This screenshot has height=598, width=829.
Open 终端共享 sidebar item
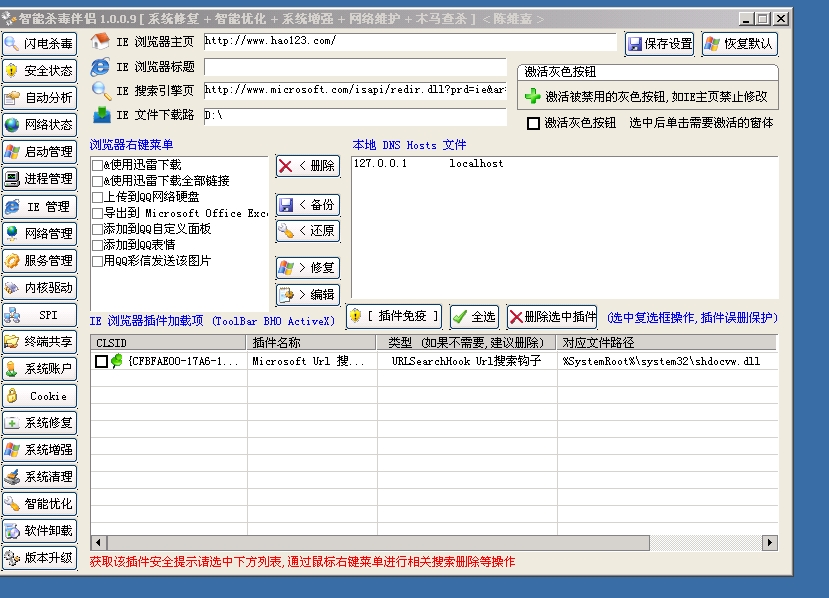pos(40,342)
